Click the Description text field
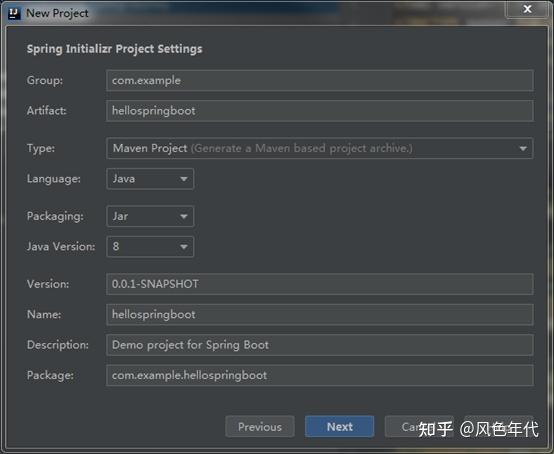Screen dimensions: 554x454 pyautogui.click(x=319, y=345)
